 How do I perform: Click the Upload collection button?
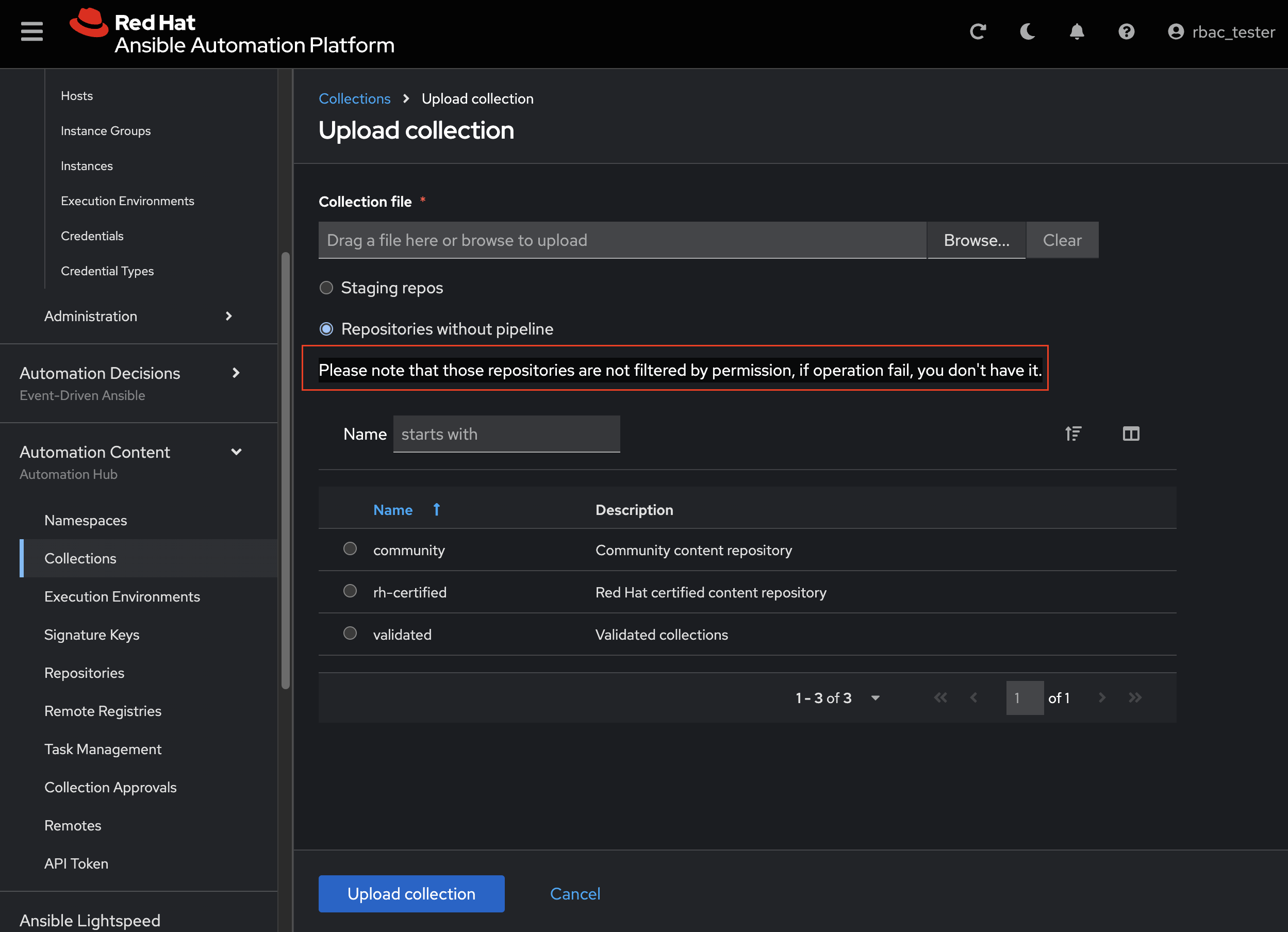point(411,893)
